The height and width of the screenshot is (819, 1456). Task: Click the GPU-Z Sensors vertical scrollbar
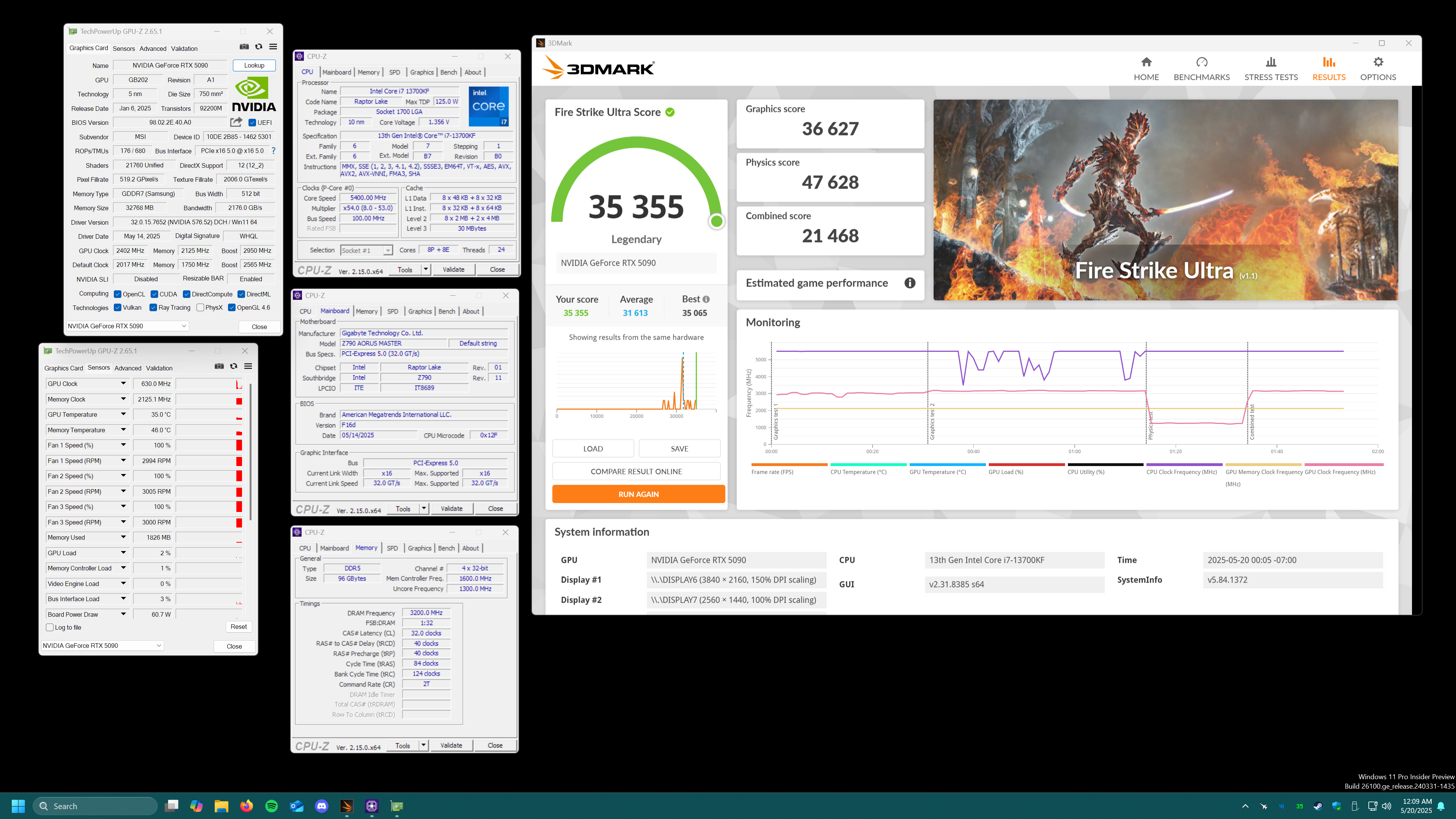click(x=250, y=452)
